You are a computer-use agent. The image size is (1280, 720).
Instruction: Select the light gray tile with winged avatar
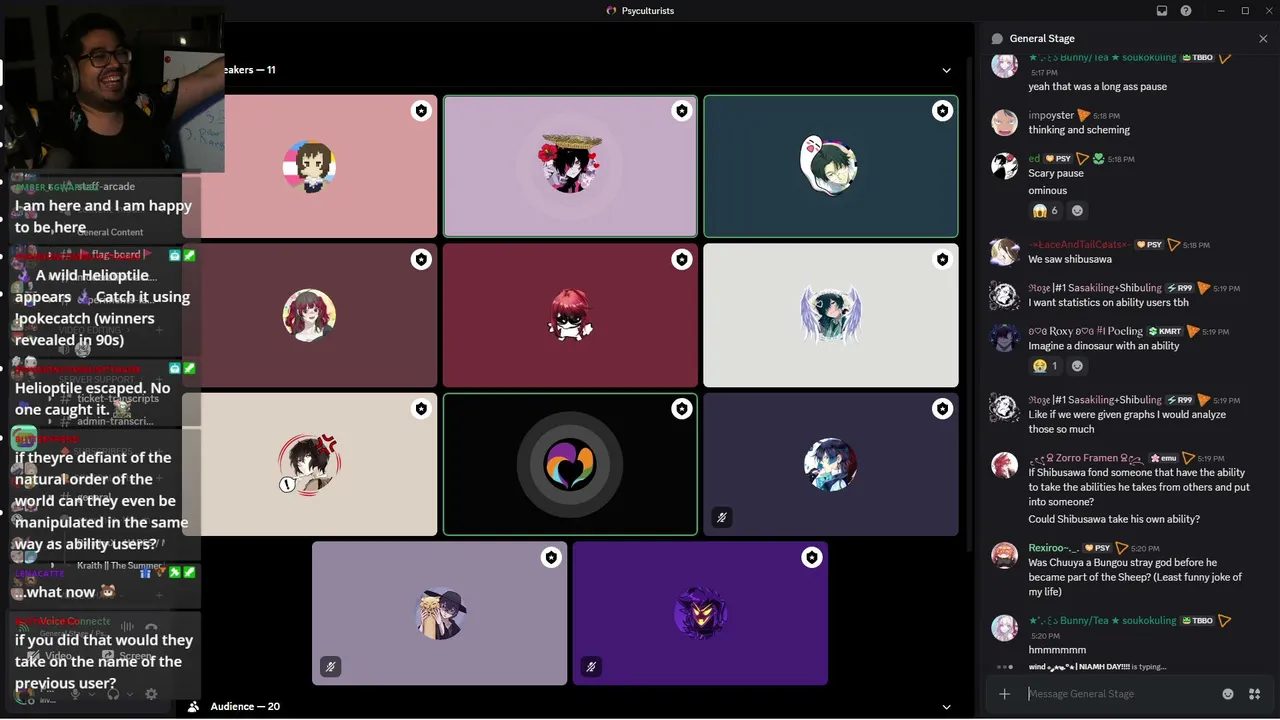click(x=831, y=315)
